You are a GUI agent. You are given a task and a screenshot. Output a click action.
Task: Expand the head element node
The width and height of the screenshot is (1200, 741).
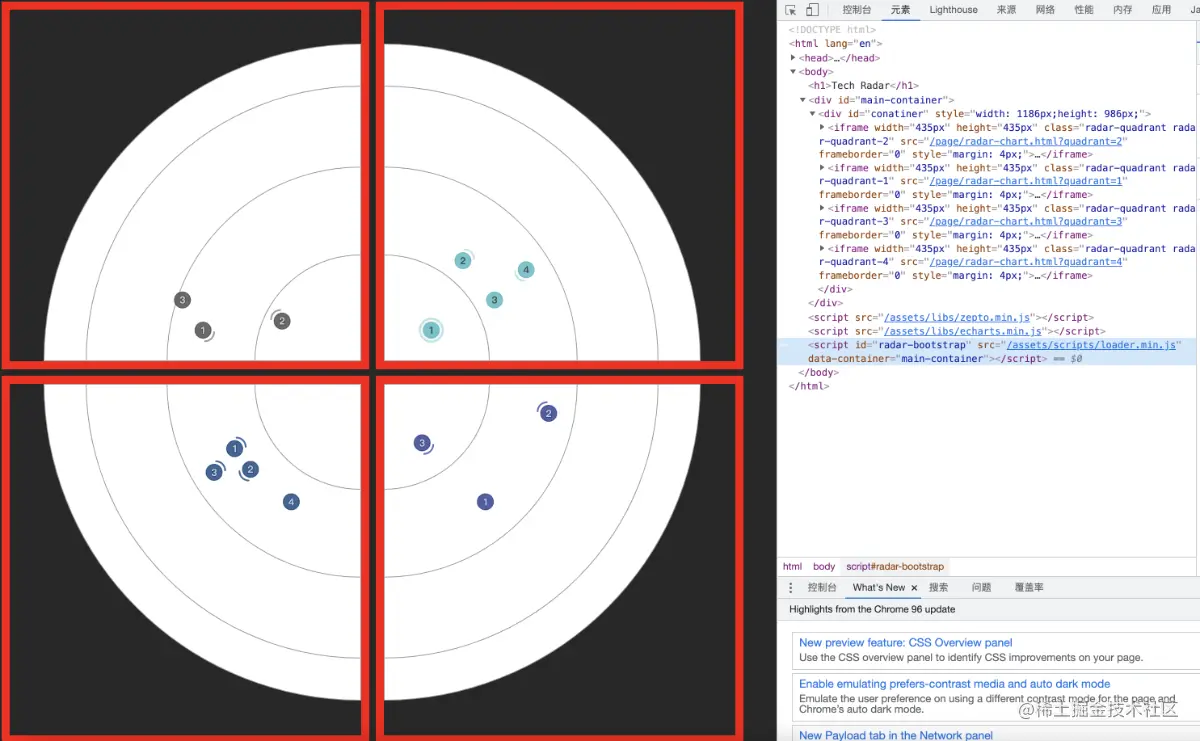tap(793, 58)
